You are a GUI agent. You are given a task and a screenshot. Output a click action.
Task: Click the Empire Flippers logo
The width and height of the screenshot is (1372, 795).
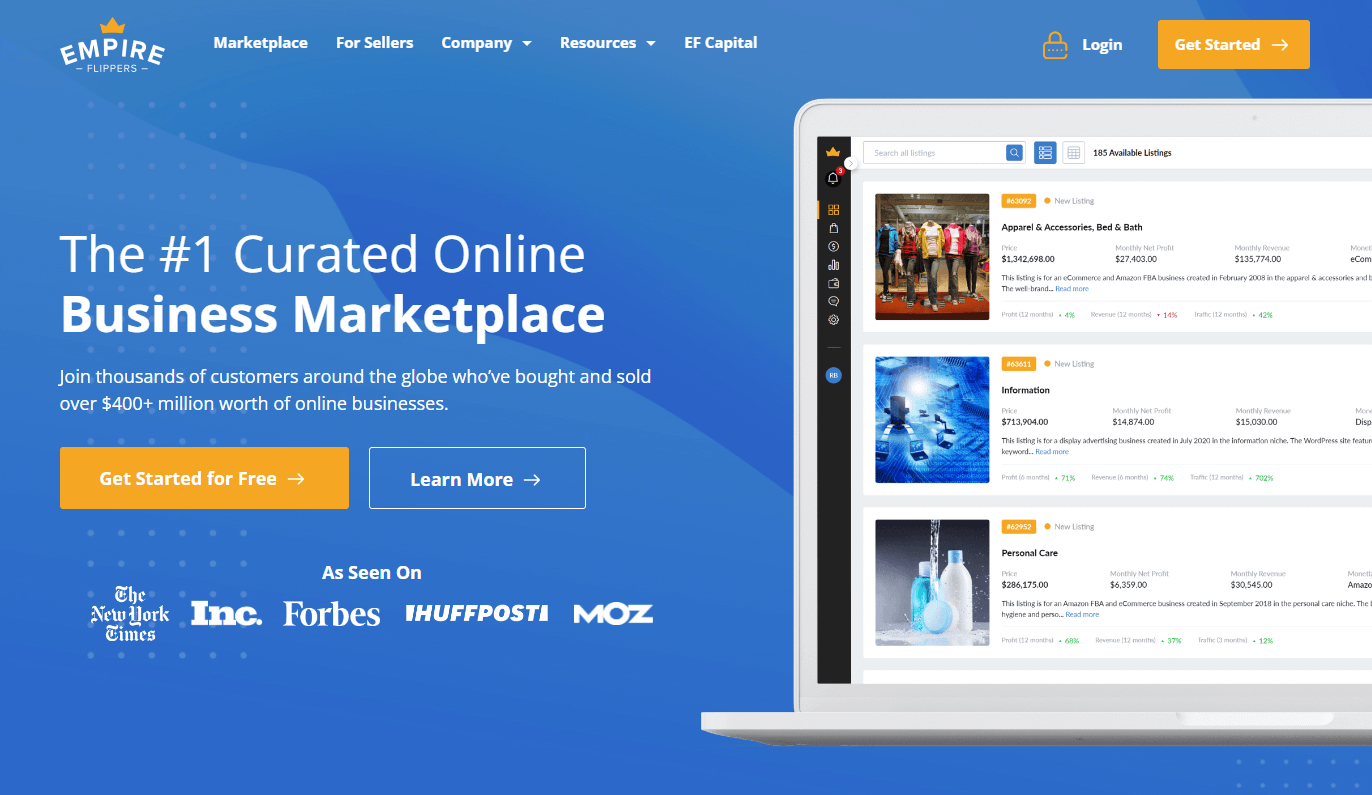tap(112, 45)
